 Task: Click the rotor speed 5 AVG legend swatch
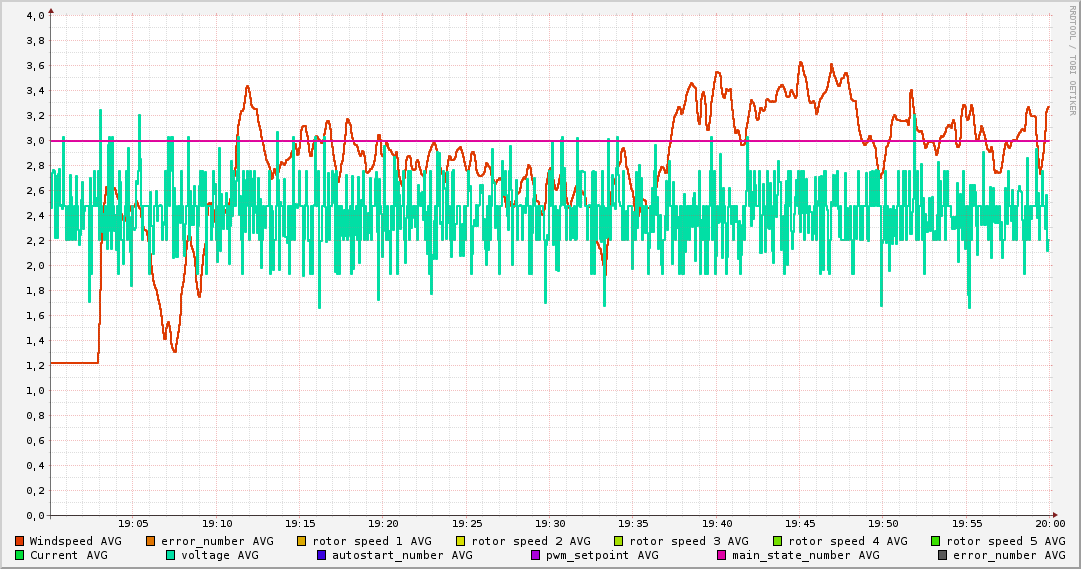coord(936,541)
